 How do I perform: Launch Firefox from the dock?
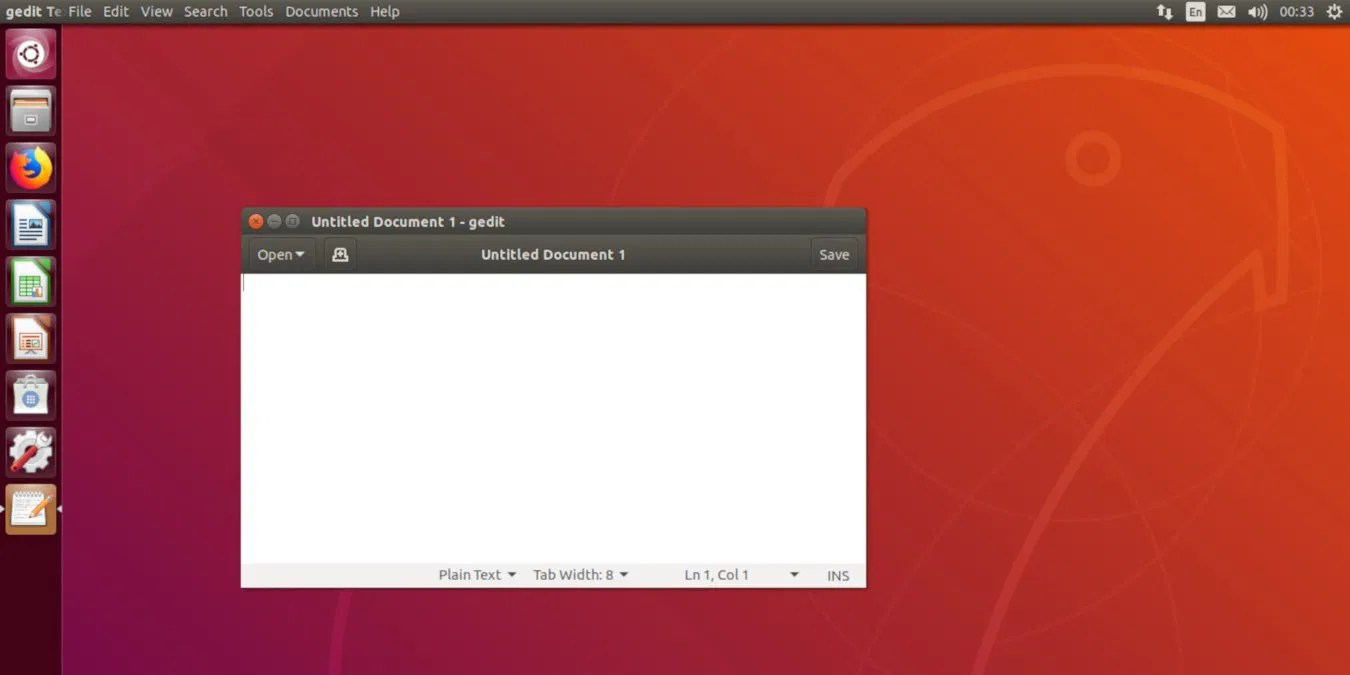(x=30, y=167)
